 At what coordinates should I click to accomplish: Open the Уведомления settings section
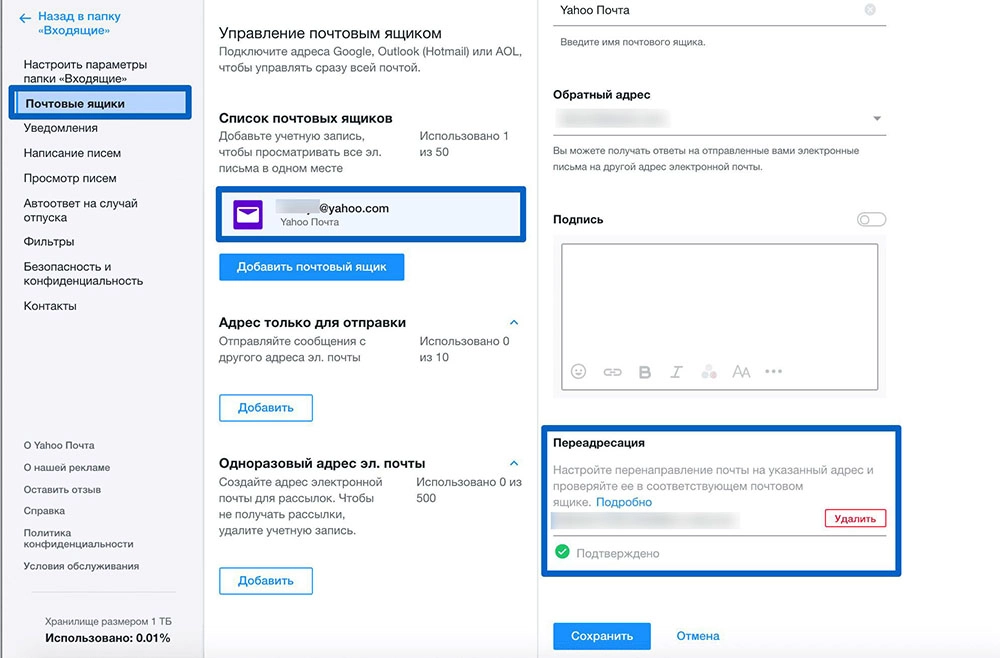point(61,128)
